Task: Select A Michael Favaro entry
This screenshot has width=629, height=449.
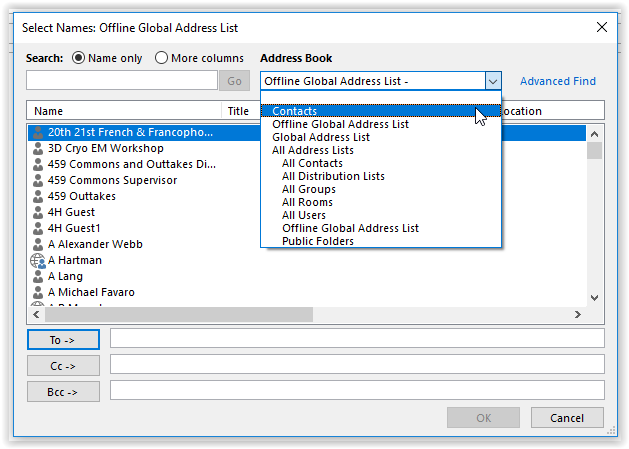Action: (91, 292)
